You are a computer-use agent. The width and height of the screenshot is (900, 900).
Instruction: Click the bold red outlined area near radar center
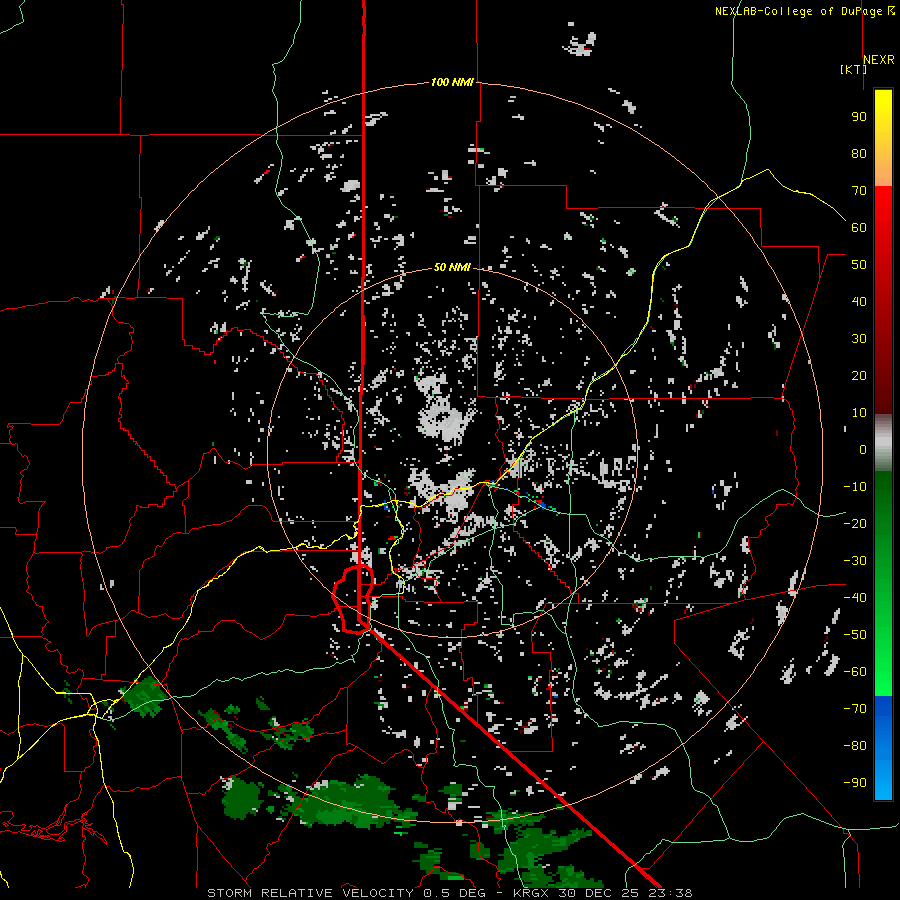[x=353, y=599]
